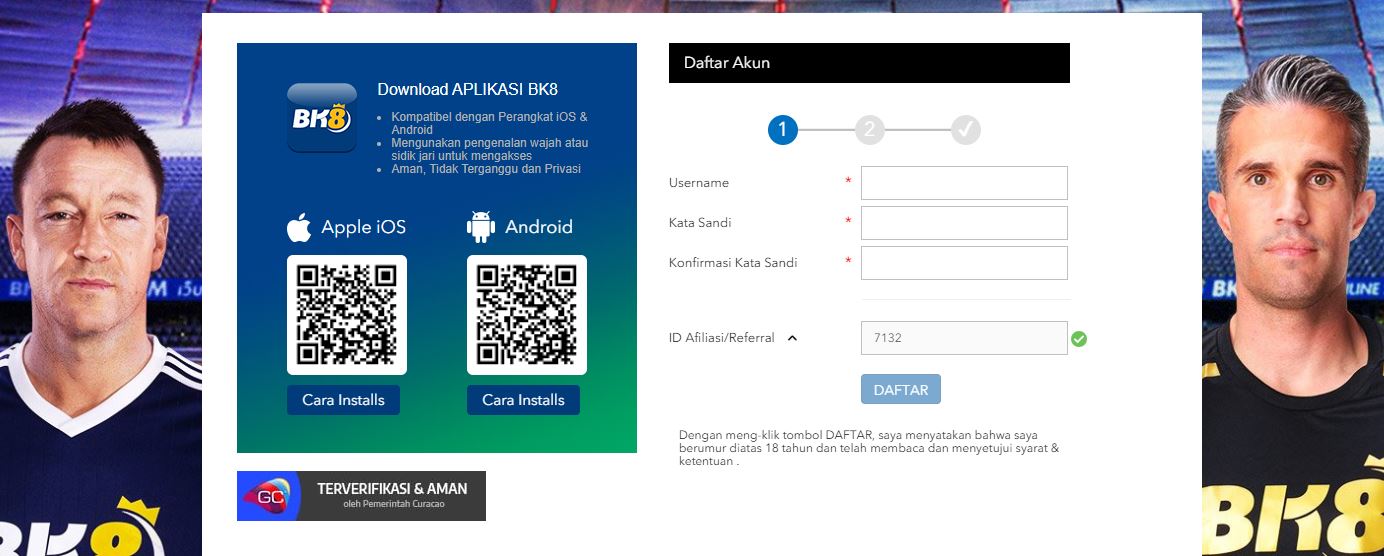Click the Android robot icon
Image resolution: width=1384 pixels, height=556 pixels.
pos(481,227)
